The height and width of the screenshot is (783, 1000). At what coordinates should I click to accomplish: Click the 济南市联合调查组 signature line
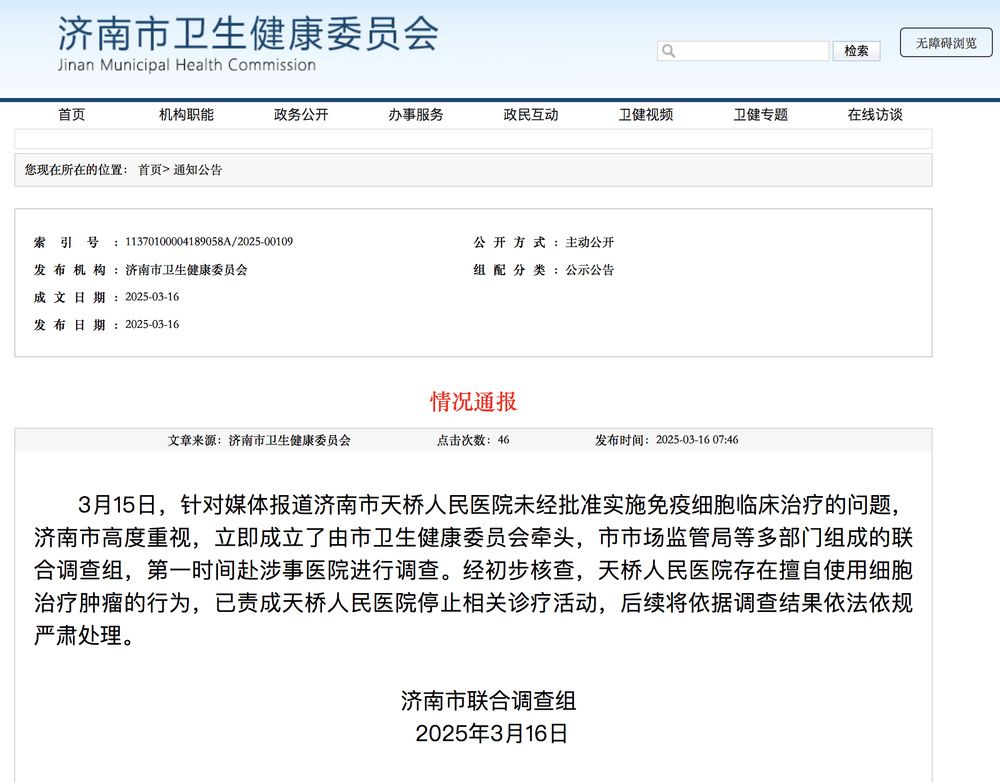(x=489, y=701)
